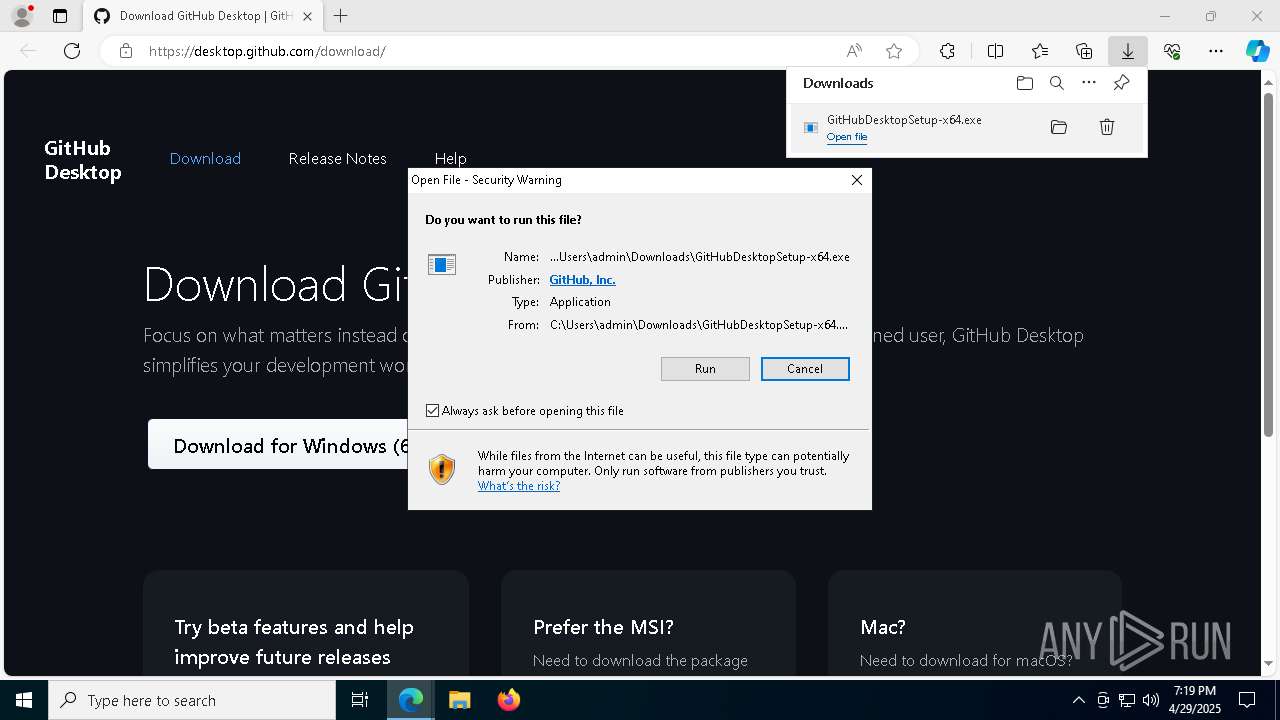Show GitHubDesktopSetup-x64.exe in folder
This screenshot has height=720, width=1280.
1059,127
